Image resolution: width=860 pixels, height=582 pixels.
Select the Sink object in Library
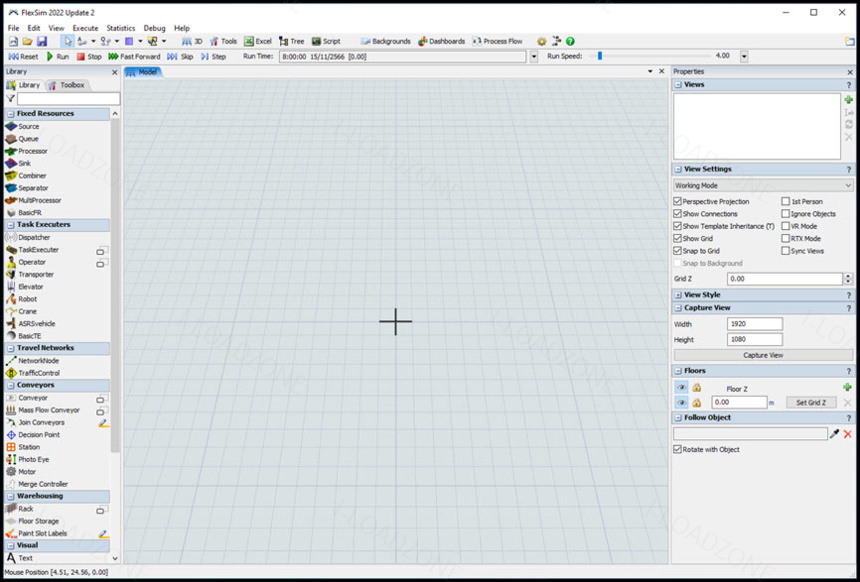tap(25, 163)
